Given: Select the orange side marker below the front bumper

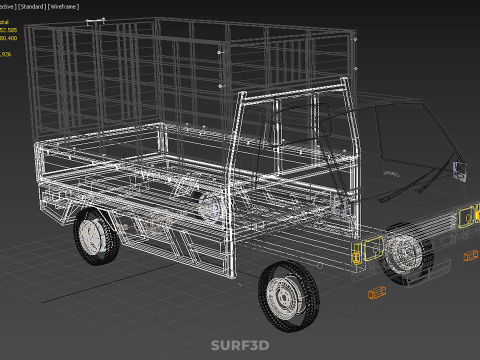Looking at the screenshot, I should point(377,292).
